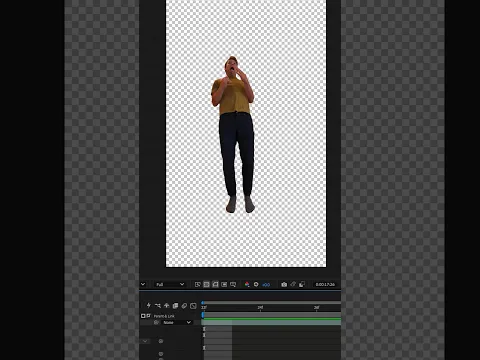Viewport: 480px width, 360px height.
Task: Open the show channel color icon
Action: click(x=247, y=284)
